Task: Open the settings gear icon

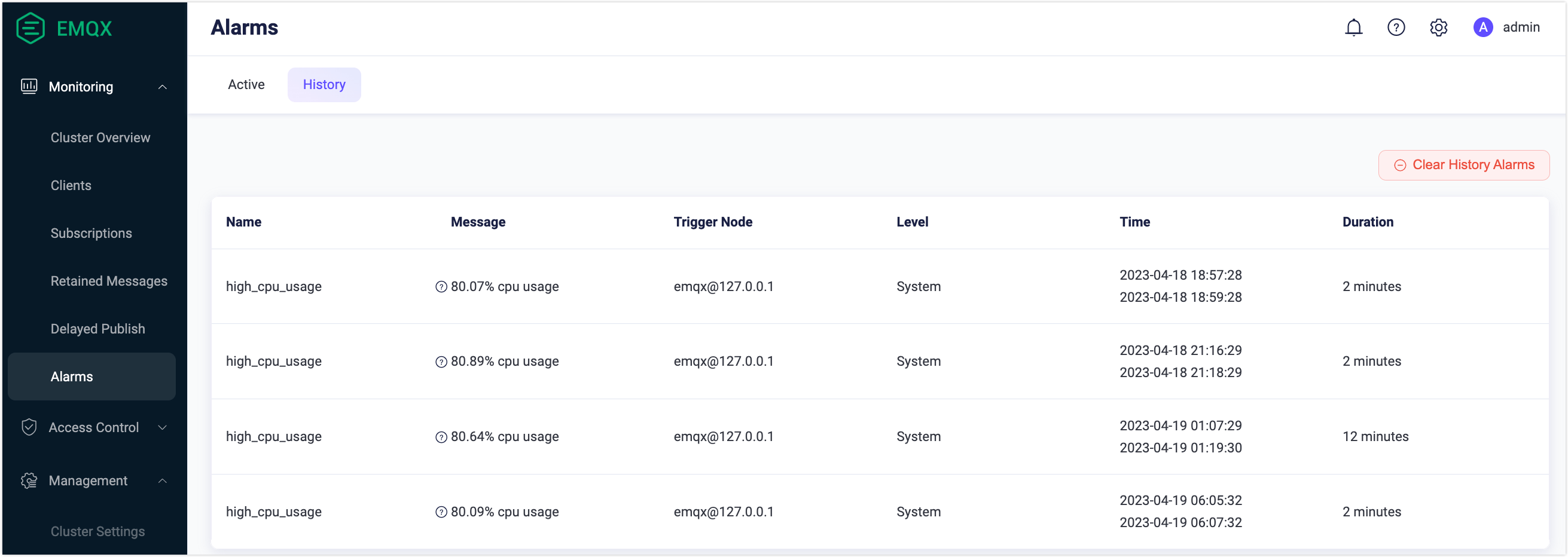Action: [x=1438, y=27]
